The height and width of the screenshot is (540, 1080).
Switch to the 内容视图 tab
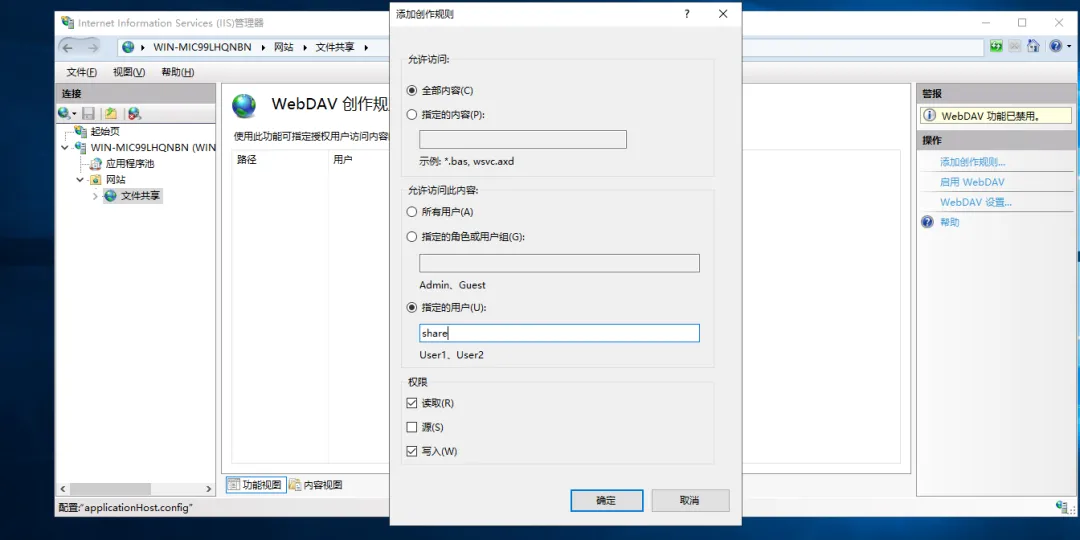315,485
